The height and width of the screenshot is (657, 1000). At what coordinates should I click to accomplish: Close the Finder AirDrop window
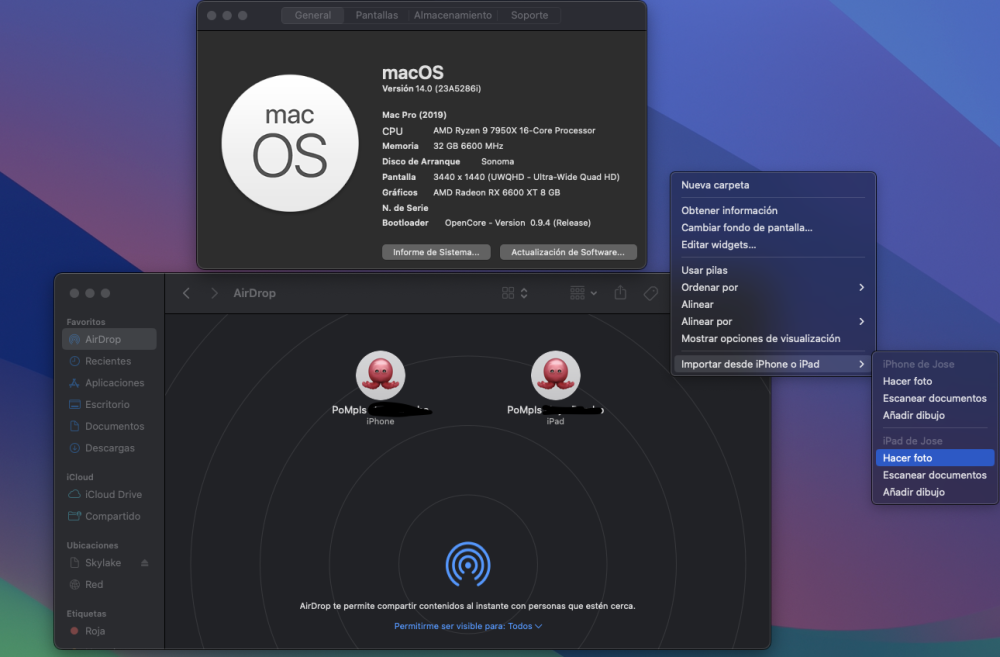[75, 293]
